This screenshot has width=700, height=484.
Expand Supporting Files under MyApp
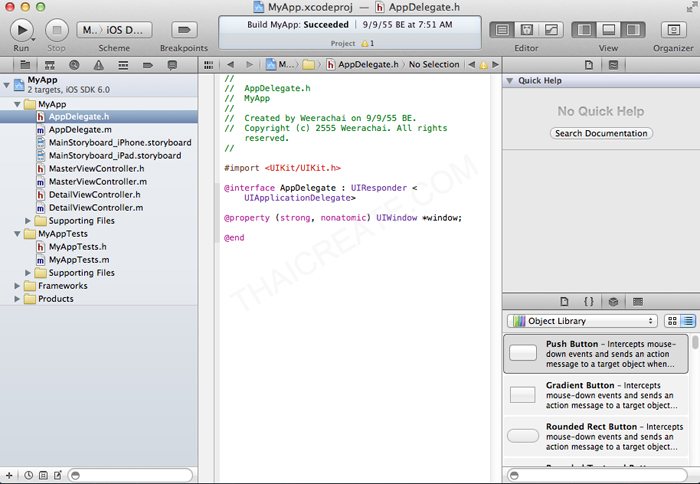[x=28, y=221]
